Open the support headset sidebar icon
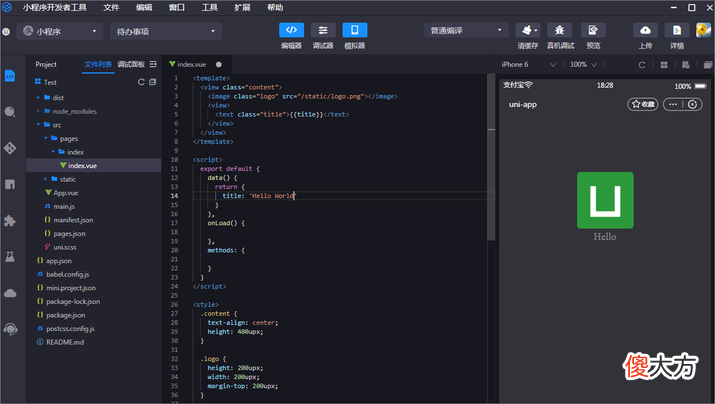Image resolution: width=715 pixels, height=404 pixels. (10, 329)
